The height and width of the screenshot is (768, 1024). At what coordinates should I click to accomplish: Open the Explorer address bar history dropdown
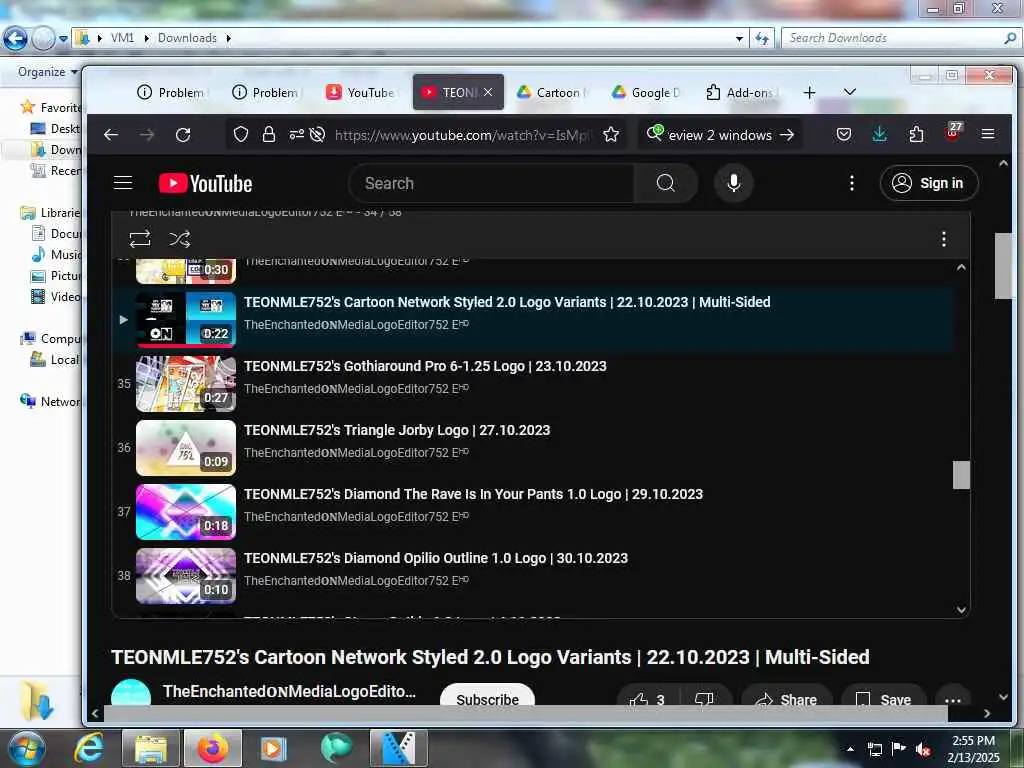coord(739,39)
